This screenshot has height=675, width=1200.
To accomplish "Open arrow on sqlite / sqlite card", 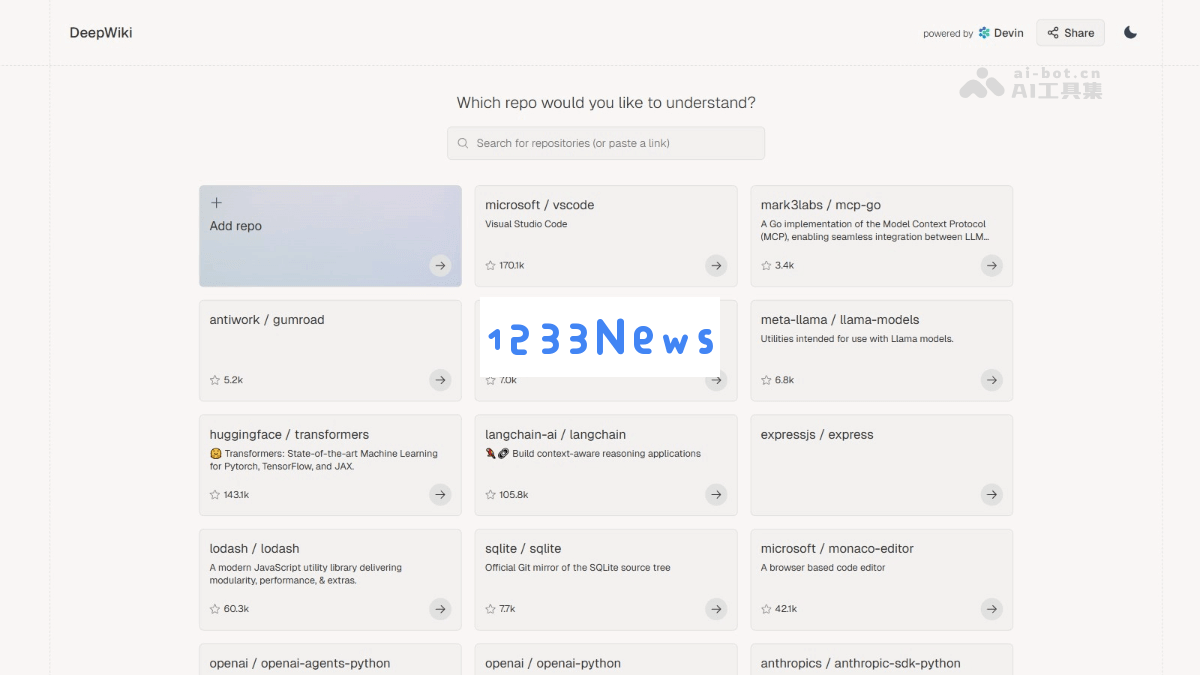I will pyautogui.click(x=716, y=609).
